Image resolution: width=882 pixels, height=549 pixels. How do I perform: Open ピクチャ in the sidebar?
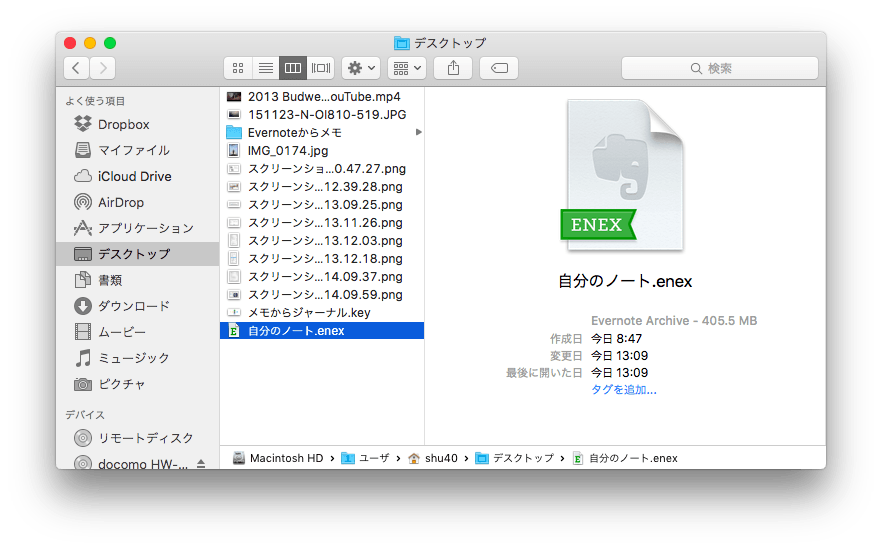tap(137, 384)
